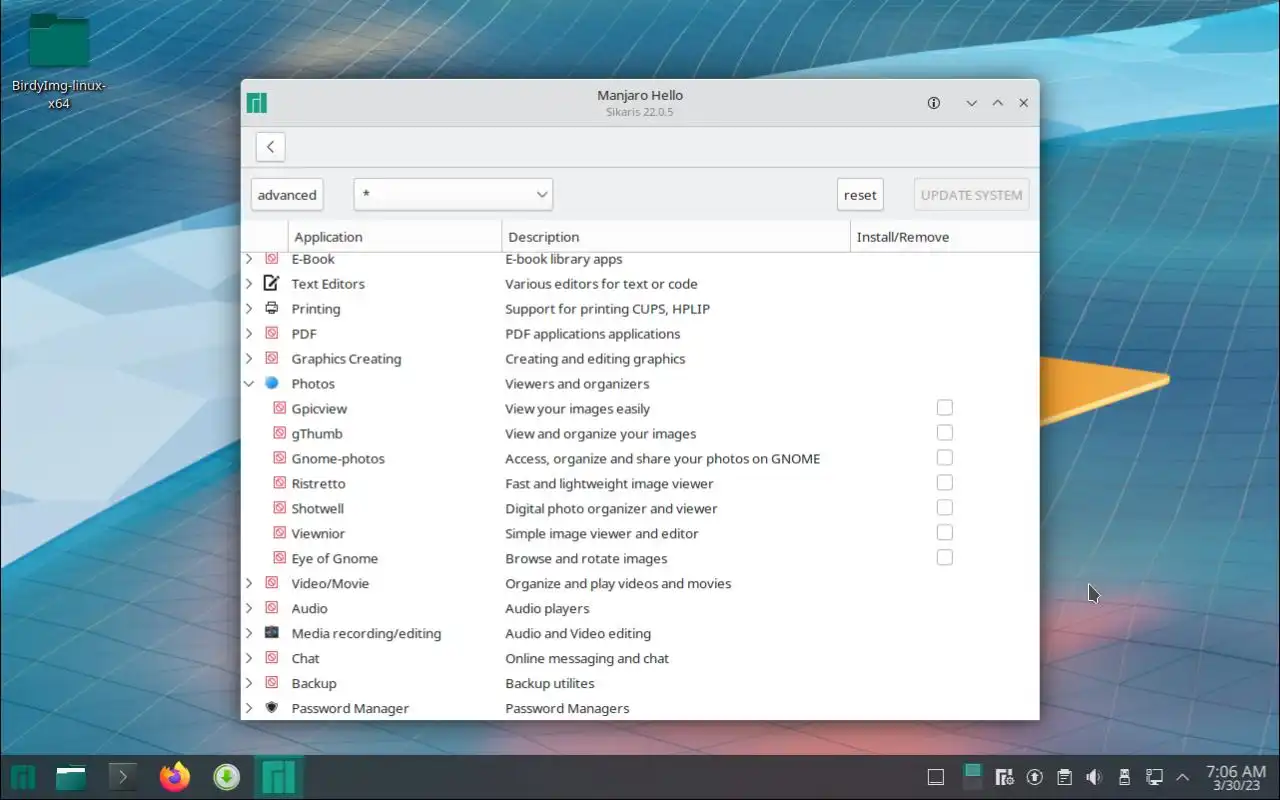Open the network connection tray icon
1280x800 pixels.
point(1154,777)
